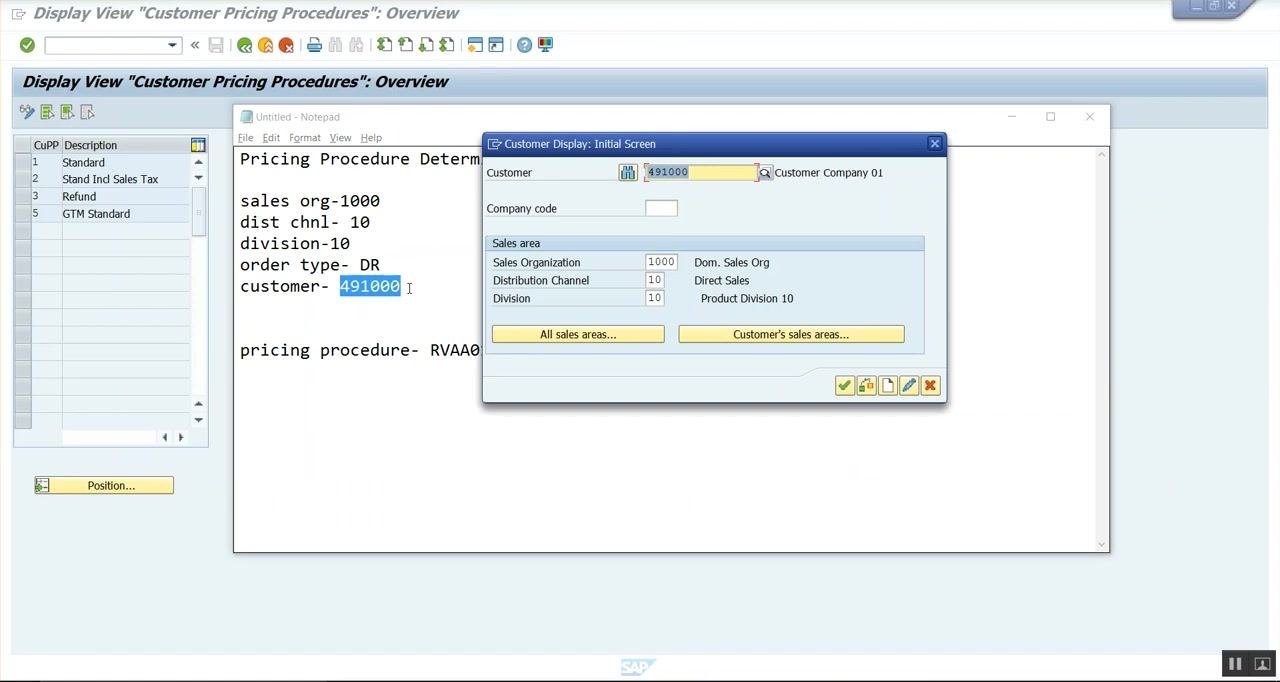Click All sales areas... button
Image resolution: width=1280 pixels, height=682 pixels.
pyautogui.click(x=578, y=334)
